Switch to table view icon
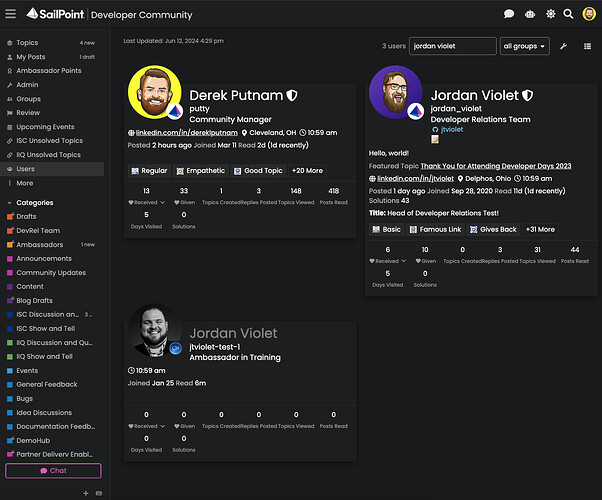This screenshot has width=602, height=500. click(x=587, y=46)
